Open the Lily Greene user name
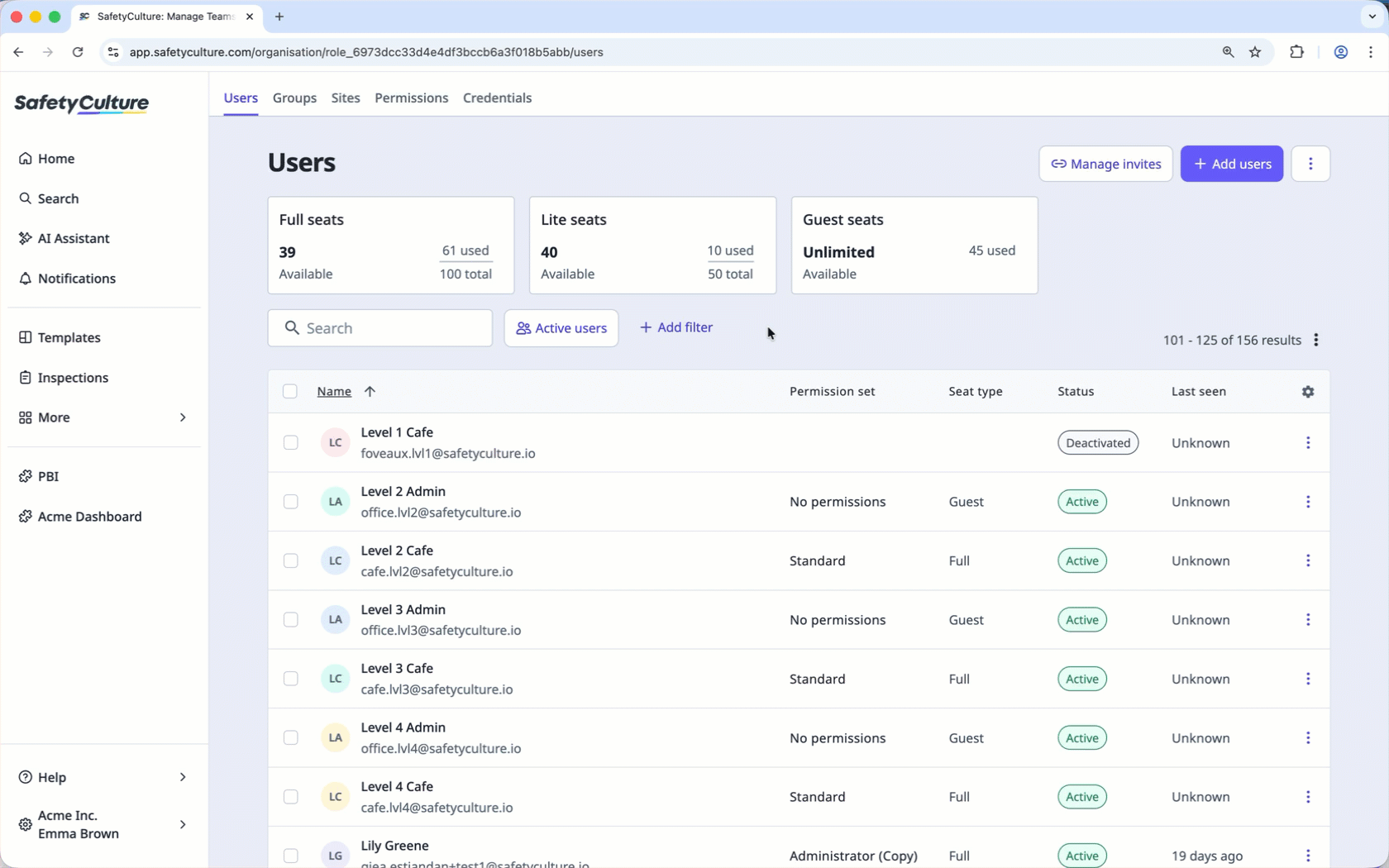The width and height of the screenshot is (1389, 868). 394,846
